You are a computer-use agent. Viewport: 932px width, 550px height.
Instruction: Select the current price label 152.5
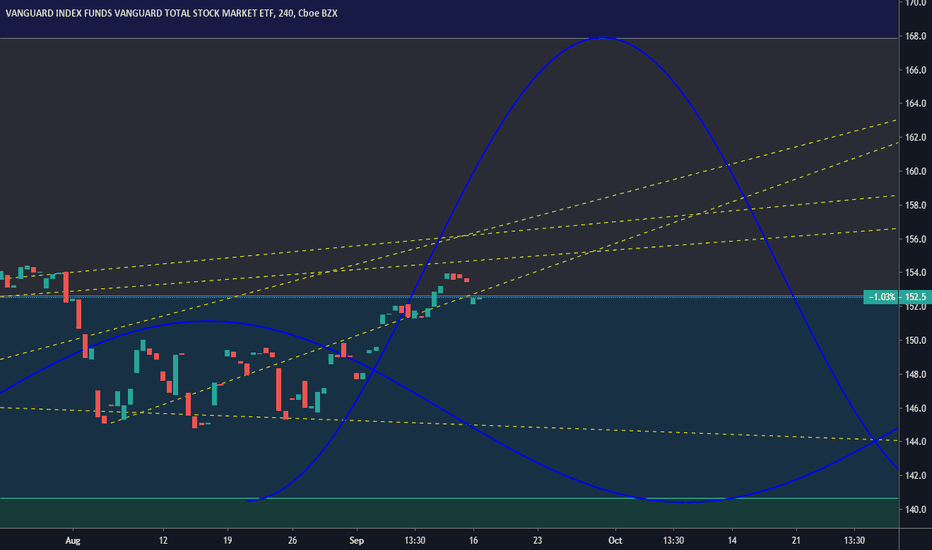pyautogui.click(x=915, y=297)
